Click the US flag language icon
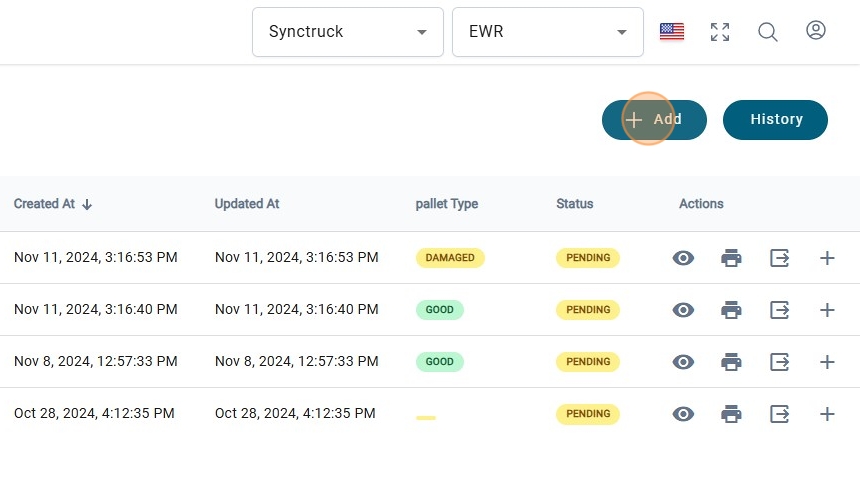The width and height of the screenshot is (860, 480). click(x=672, y=32)
